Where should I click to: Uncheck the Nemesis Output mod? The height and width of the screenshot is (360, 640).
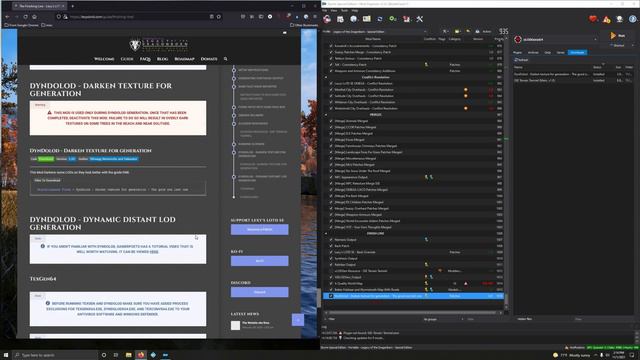331,240
